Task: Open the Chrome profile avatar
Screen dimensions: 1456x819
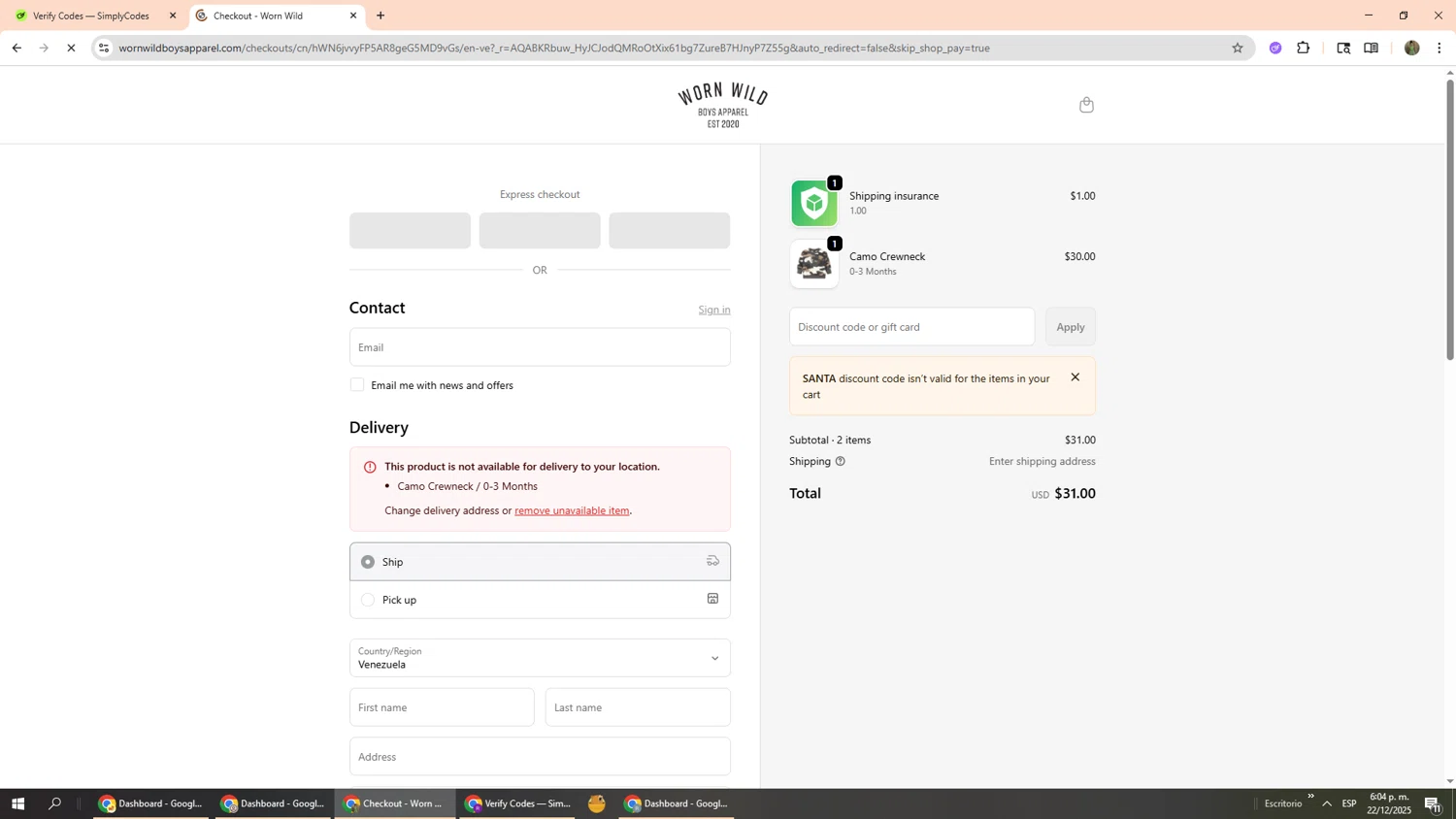Action: (x=1411, y=48)
